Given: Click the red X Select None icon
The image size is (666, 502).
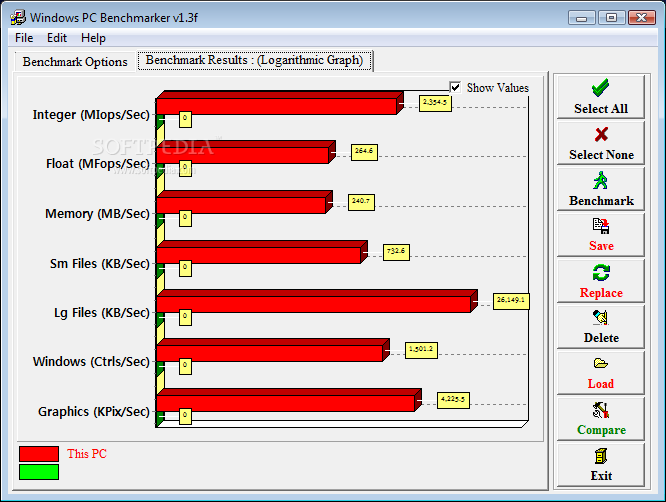Looking at the screenshot, I should pyautogui.click(x=601, y=135).
